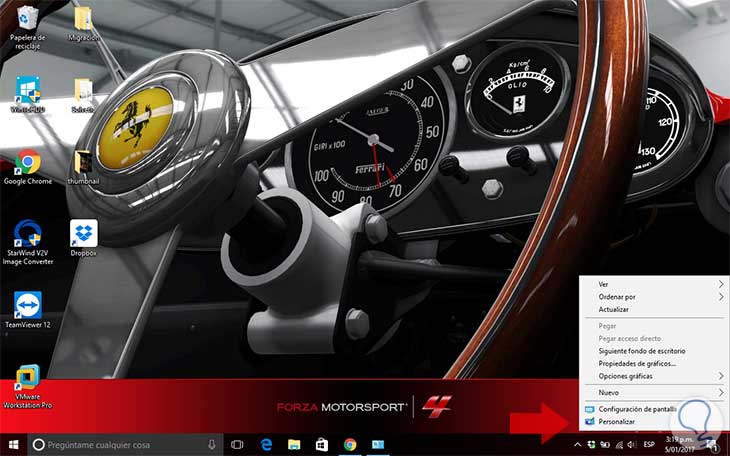730x456 pixels.
Task: Select the thumbnail folder icon
Action: (x=83, y=167)
